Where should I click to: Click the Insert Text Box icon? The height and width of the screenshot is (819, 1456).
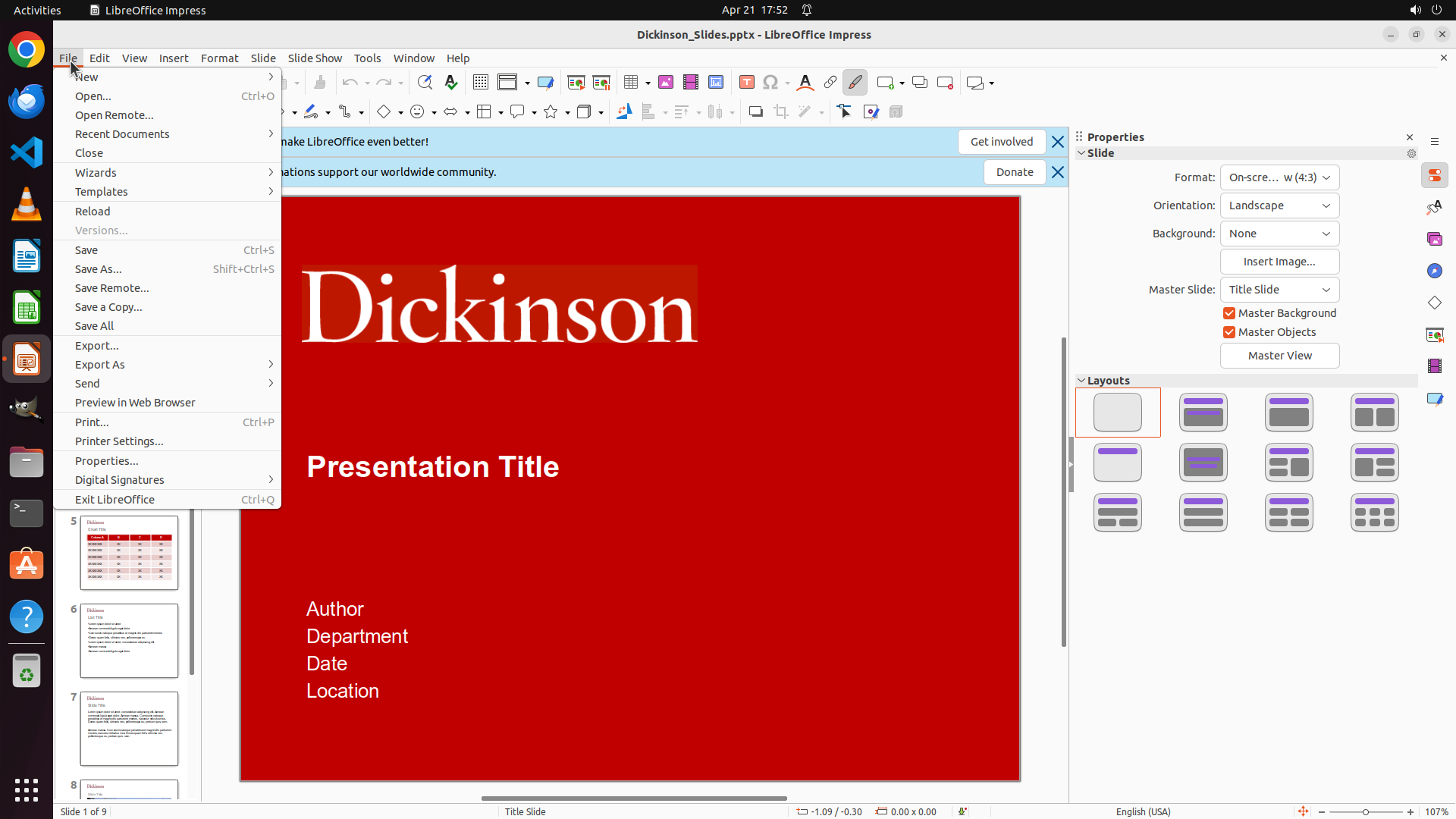pos(746,83)
